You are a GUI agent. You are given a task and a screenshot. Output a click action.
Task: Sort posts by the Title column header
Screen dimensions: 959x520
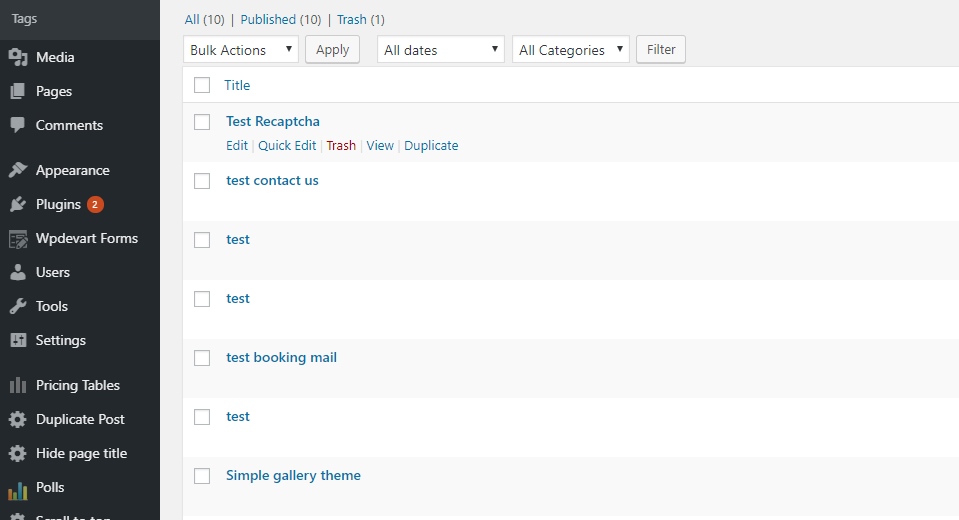coord(237,85)
